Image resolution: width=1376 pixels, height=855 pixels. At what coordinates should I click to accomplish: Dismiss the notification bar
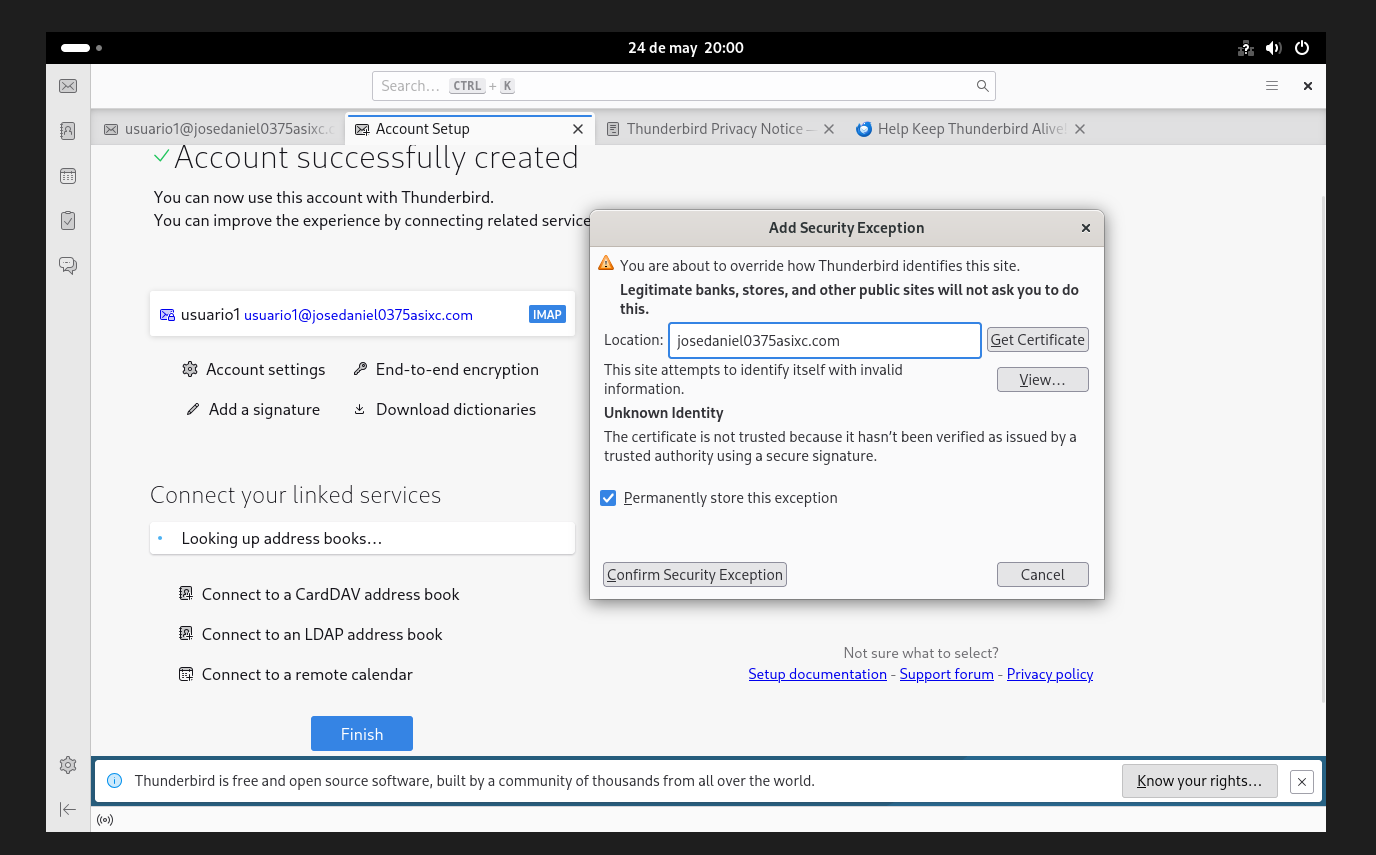(x=1301, y=782)
